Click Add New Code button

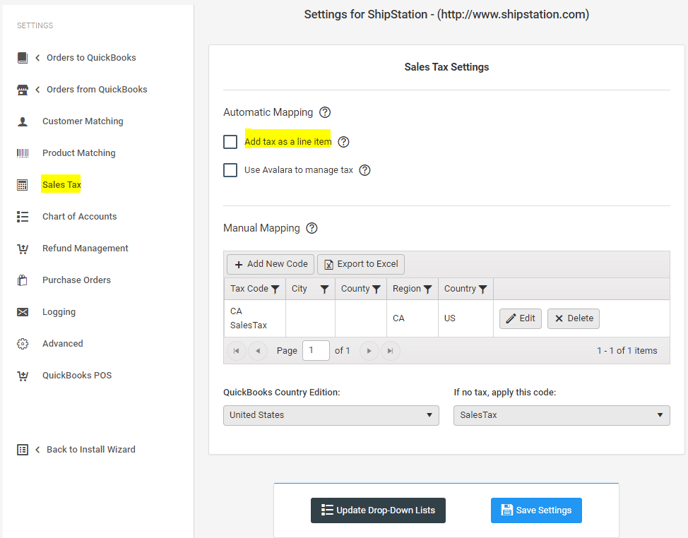point(271,264)
